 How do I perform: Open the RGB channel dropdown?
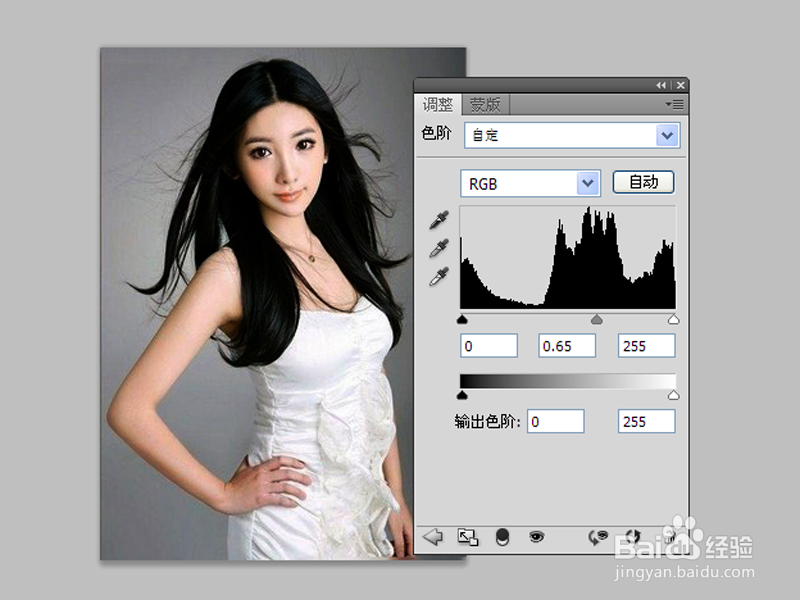tap(530, 184)
